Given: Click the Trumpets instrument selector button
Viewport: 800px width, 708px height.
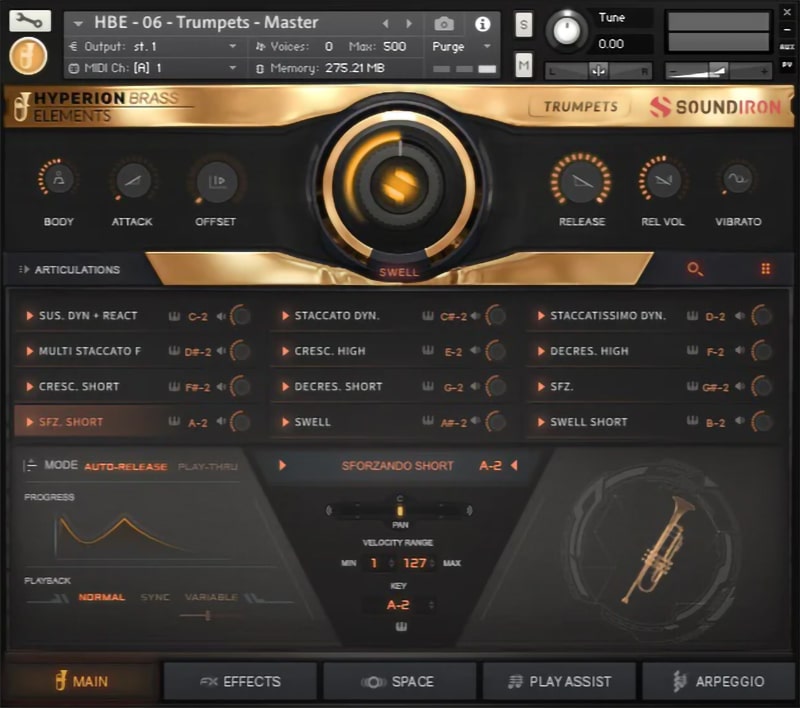Looking at the screenshot, I should pyautogui.click(x=580, y=107).
